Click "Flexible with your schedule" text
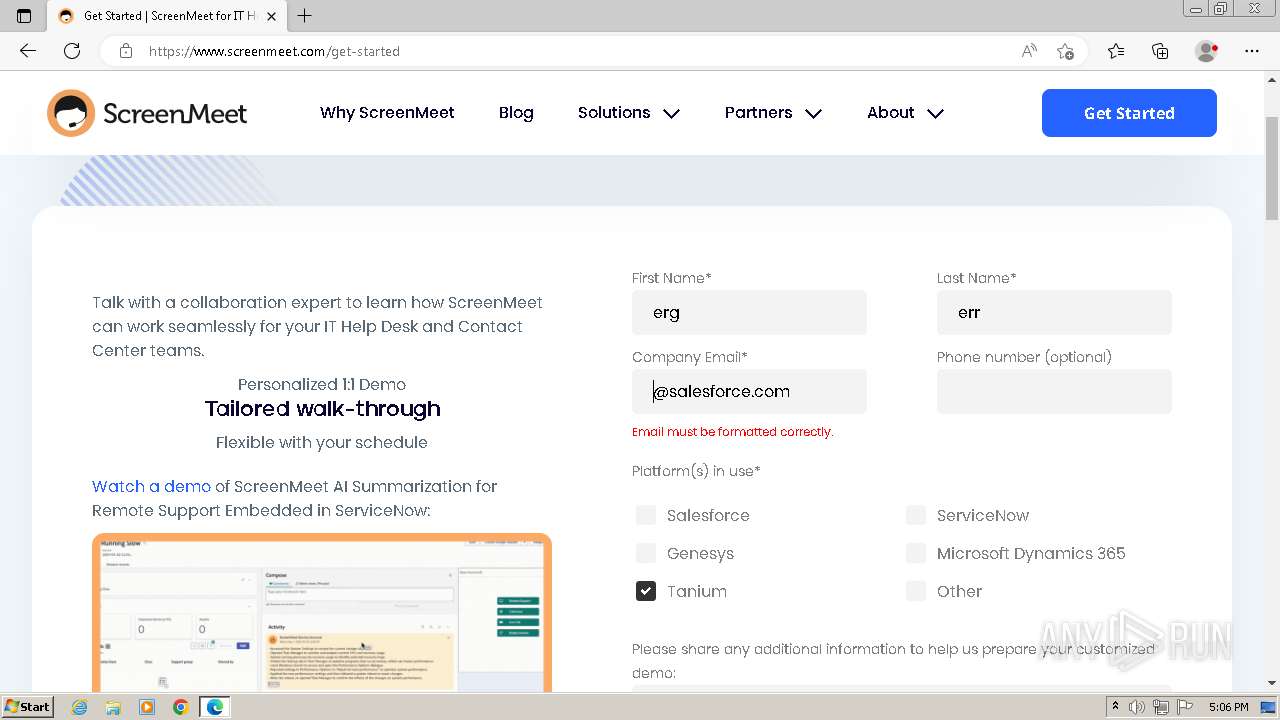The height and width of the screenshot is (720, 1280). 322,442
